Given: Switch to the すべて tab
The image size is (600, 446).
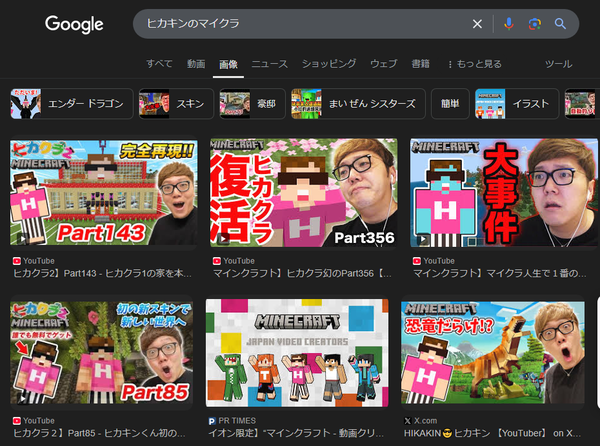Looking at the screenshot, I should point(159,63).
